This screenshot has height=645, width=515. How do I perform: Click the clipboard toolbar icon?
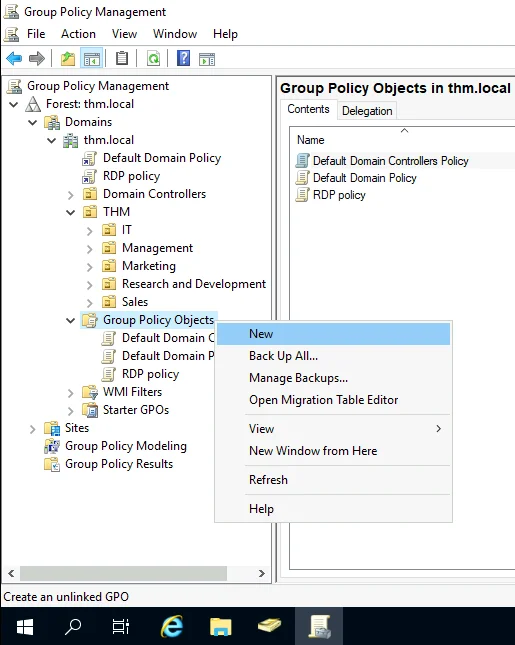point(122,58)
